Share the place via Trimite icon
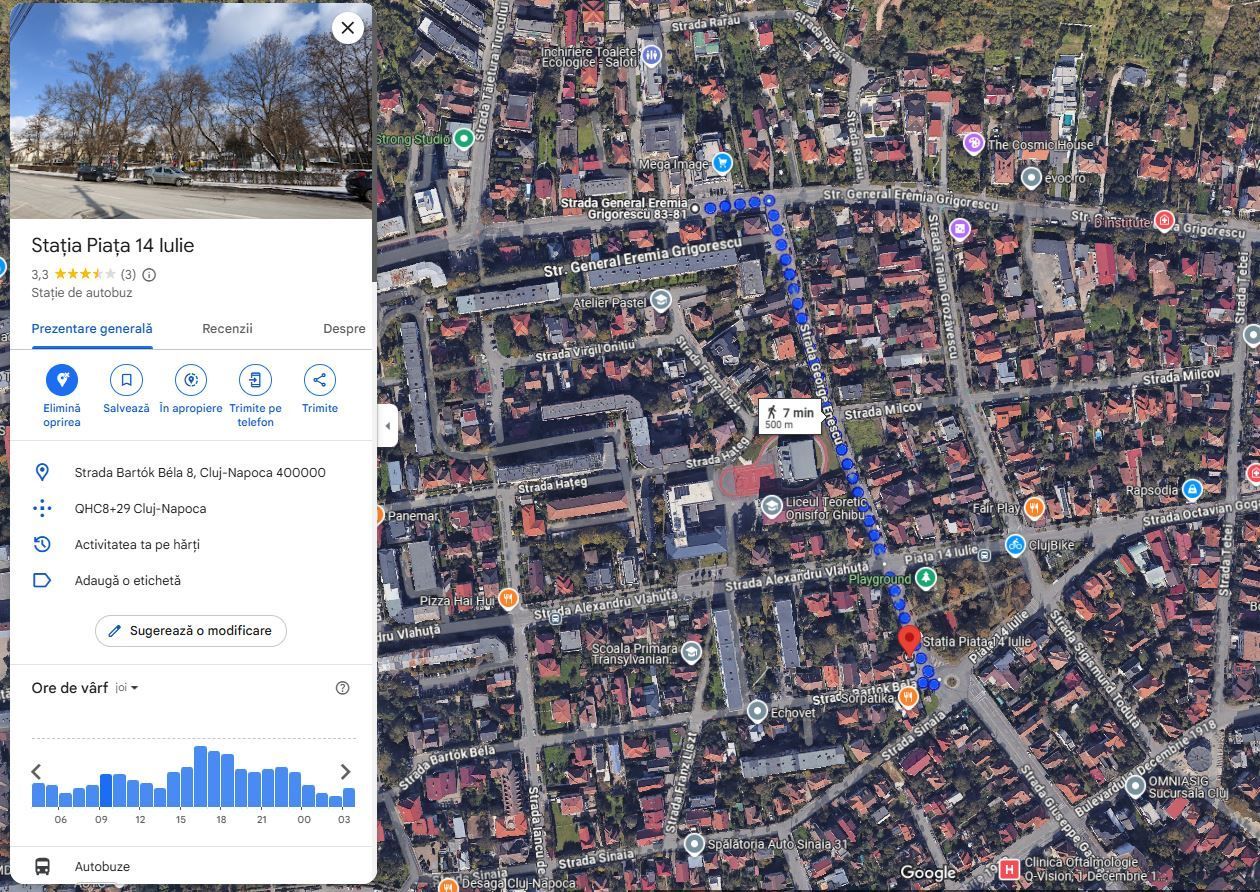Image resolution: width=1260 pixels, height=892 pixels. pos(319,380)
